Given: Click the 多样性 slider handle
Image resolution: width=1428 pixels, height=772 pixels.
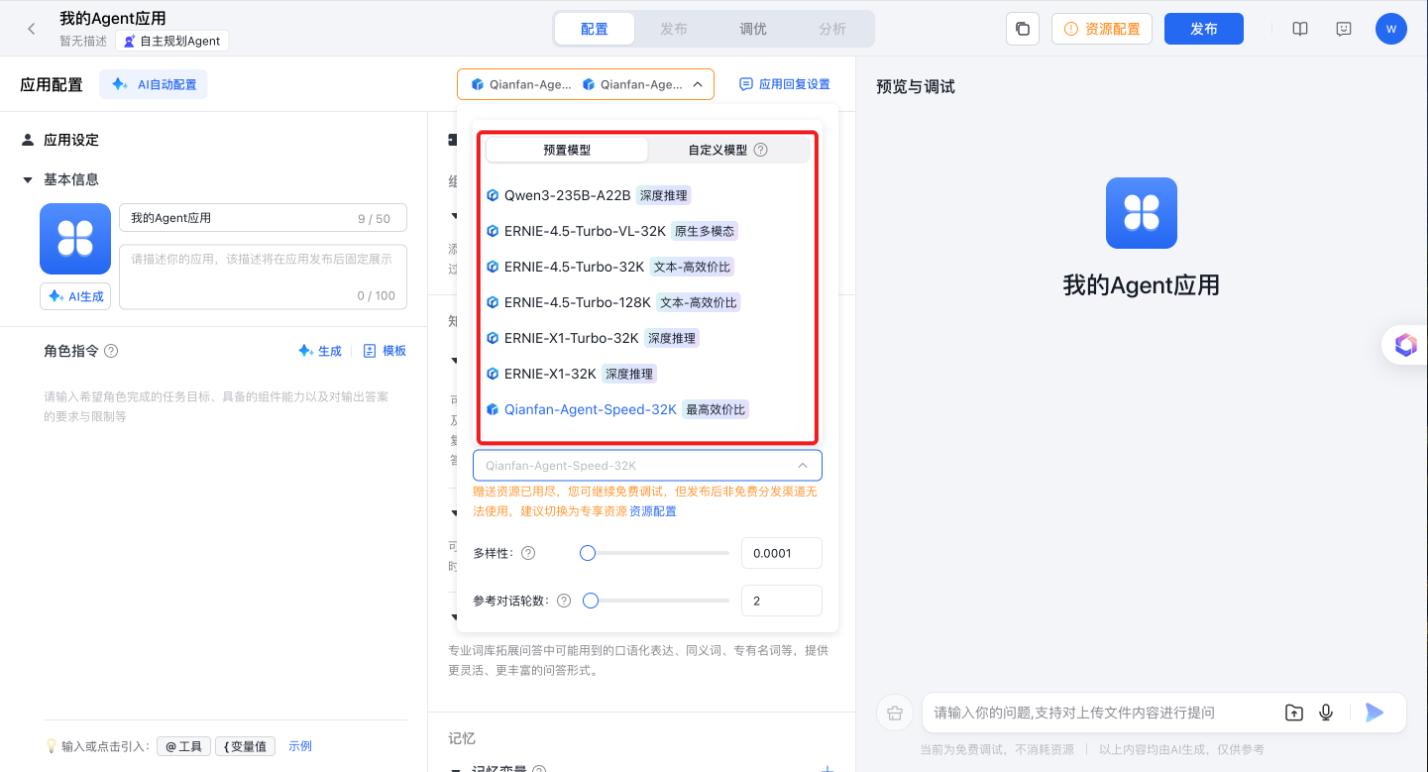Looking at the screenshot, I should (x=588, y=553).
